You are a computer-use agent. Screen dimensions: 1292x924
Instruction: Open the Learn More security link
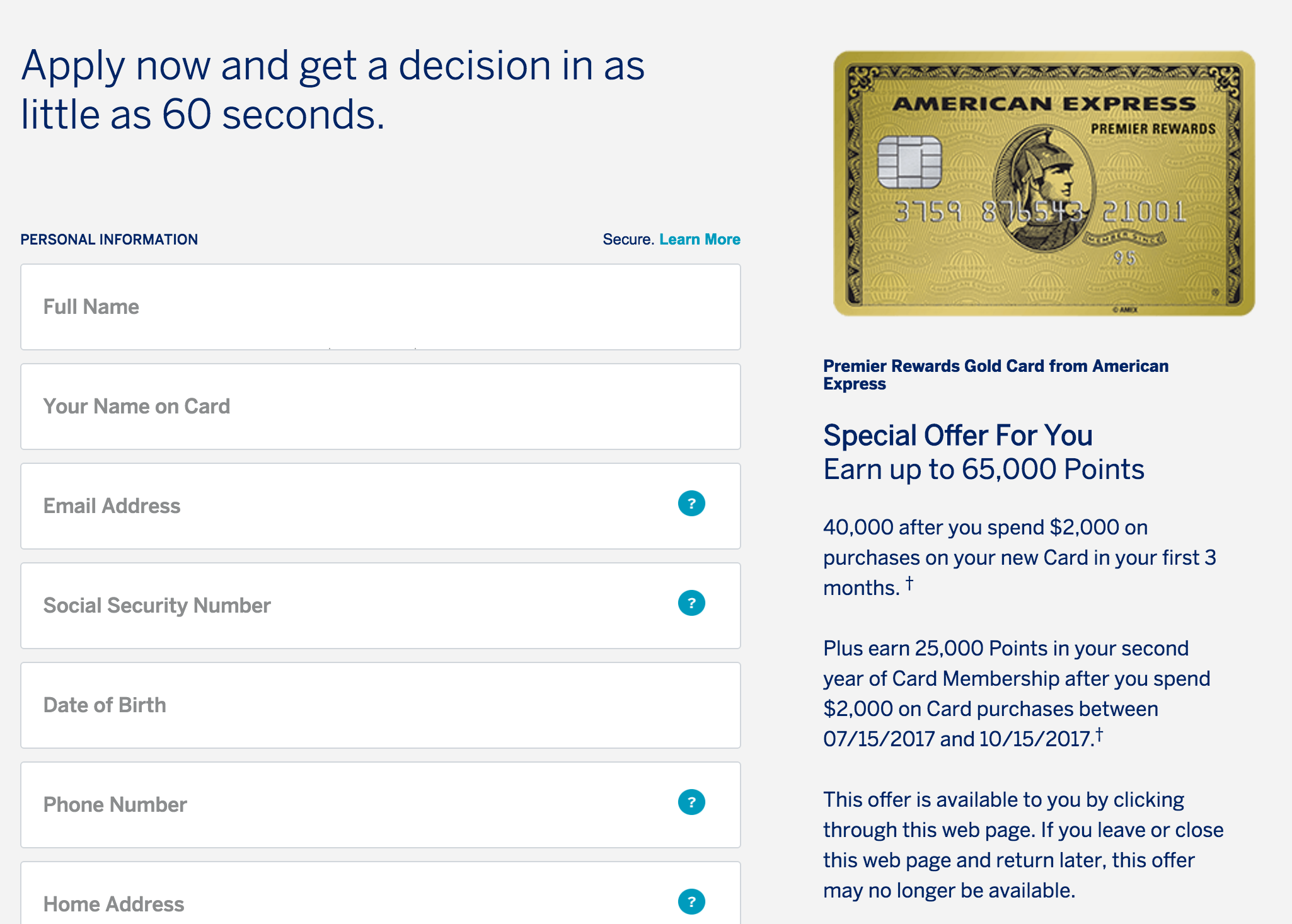point(700,240)
